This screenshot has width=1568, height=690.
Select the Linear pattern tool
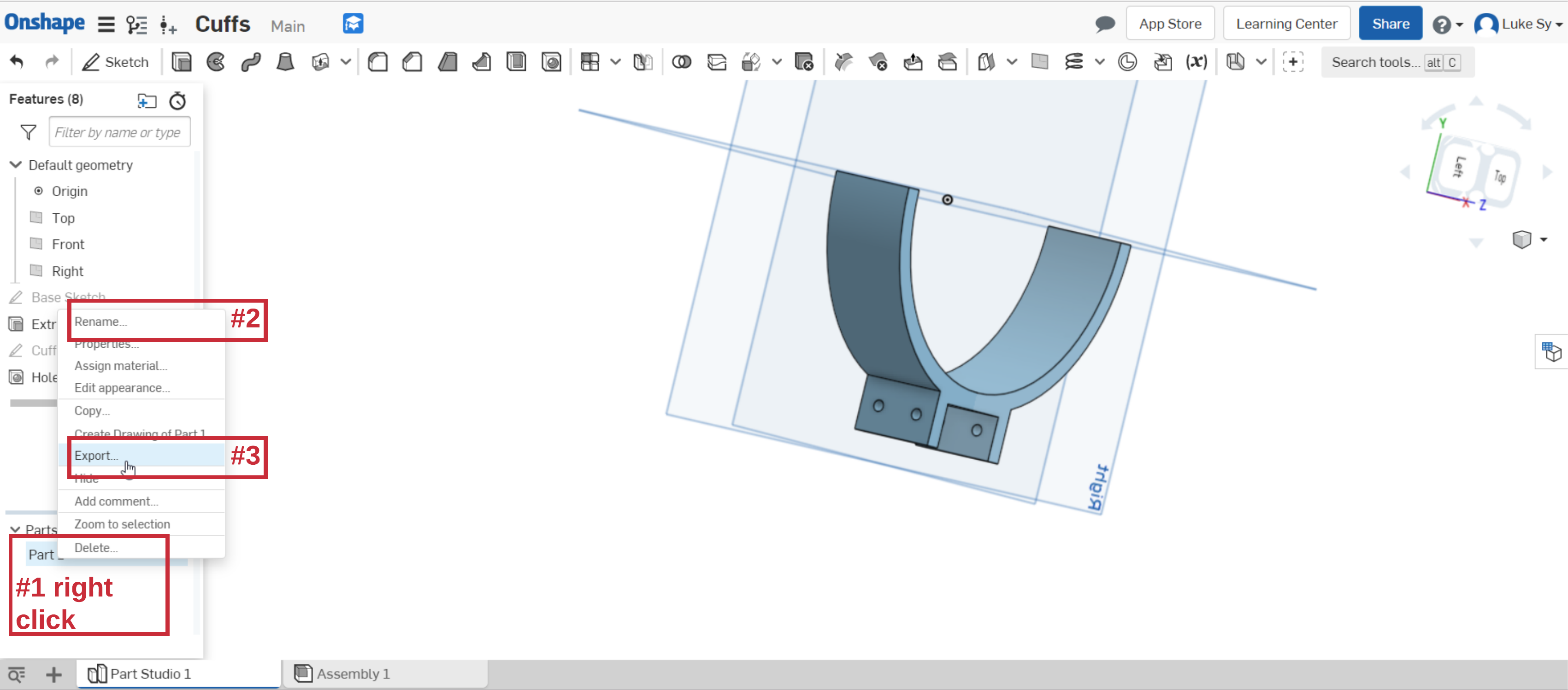tap(590, 62)
